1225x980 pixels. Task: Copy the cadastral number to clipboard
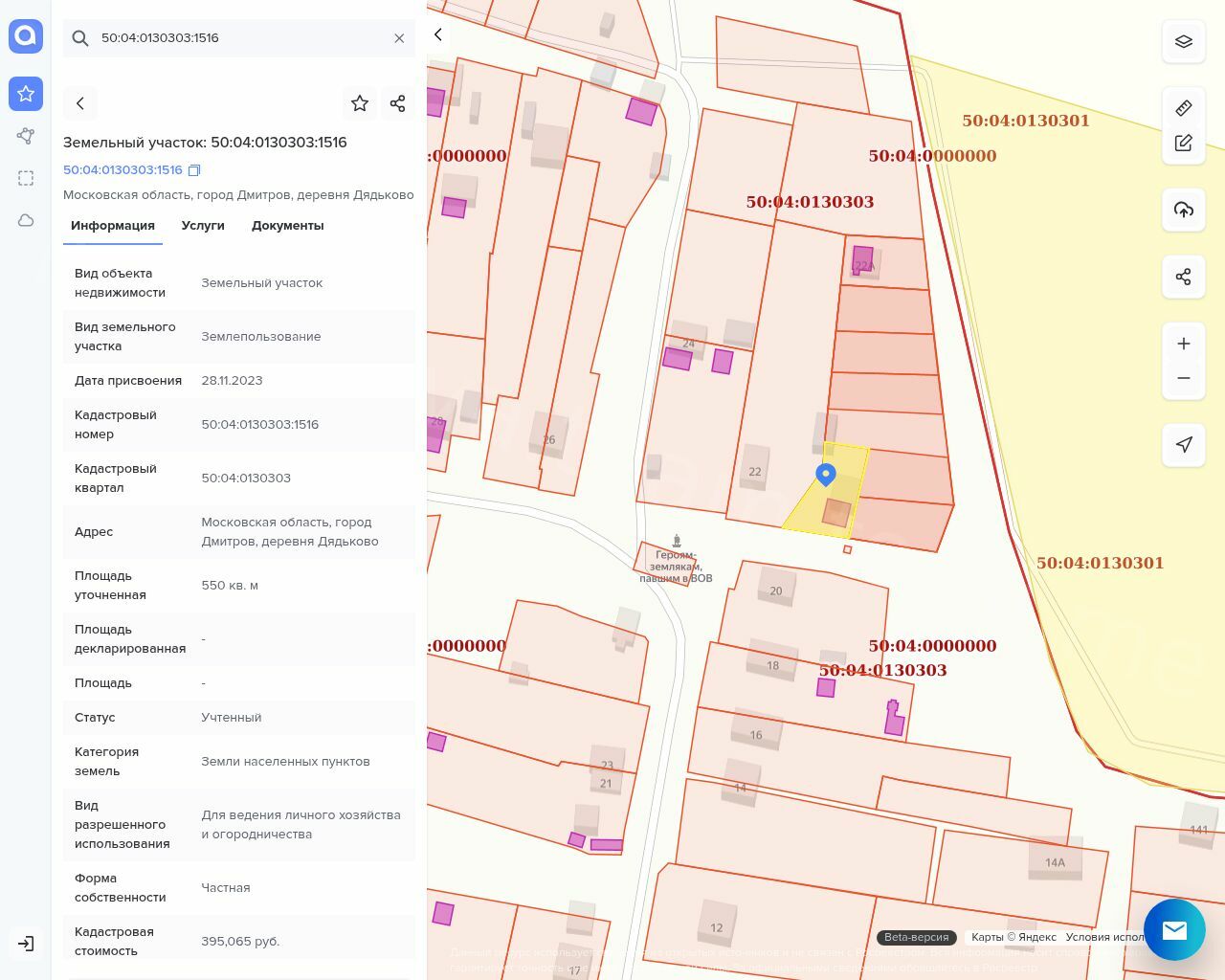[x=194, y=170]
